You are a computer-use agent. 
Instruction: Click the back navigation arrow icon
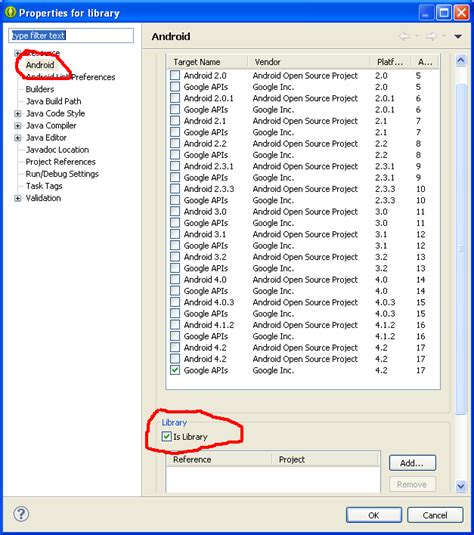pyautogui.click(x=404, y=36)
